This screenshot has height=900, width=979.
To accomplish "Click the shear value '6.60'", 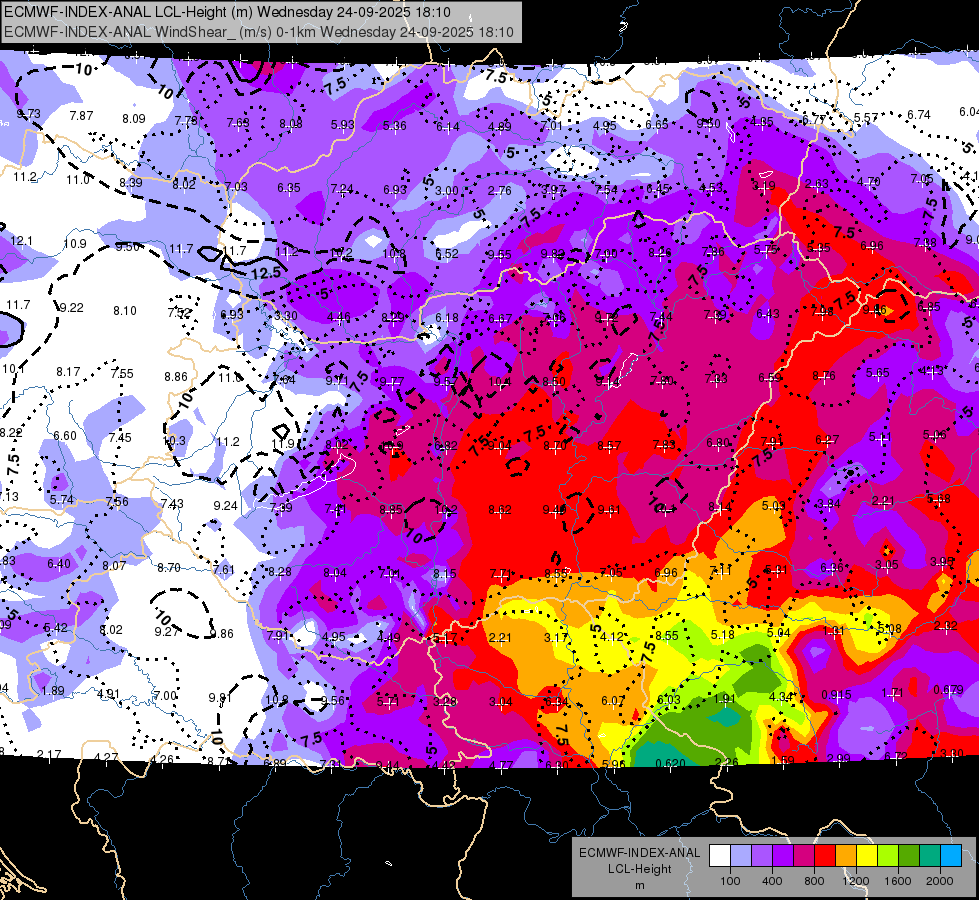I will point(65,435).
